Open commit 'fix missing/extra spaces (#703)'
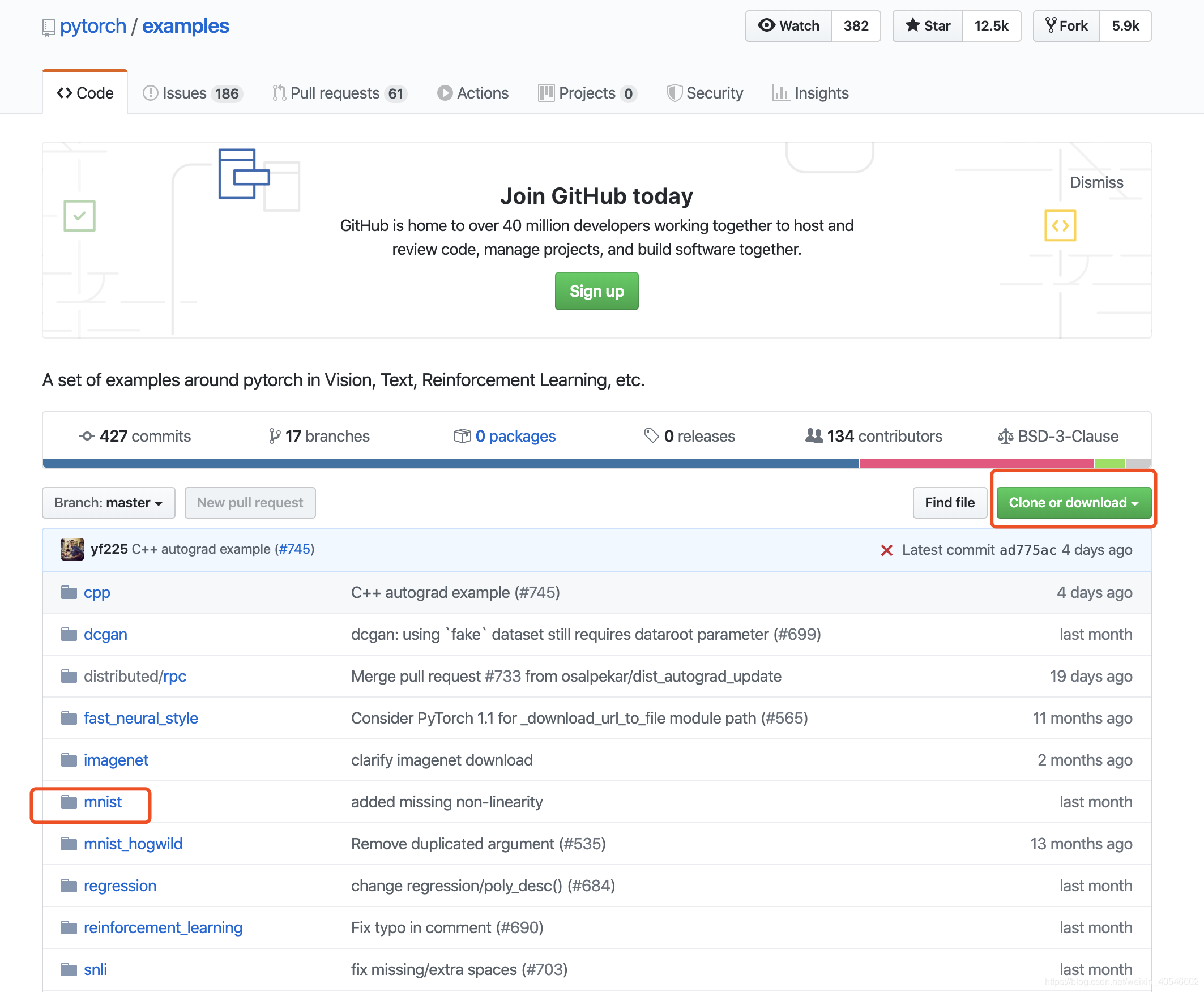The width and height of the screenshot is (1204, 992). coord(459,969)
